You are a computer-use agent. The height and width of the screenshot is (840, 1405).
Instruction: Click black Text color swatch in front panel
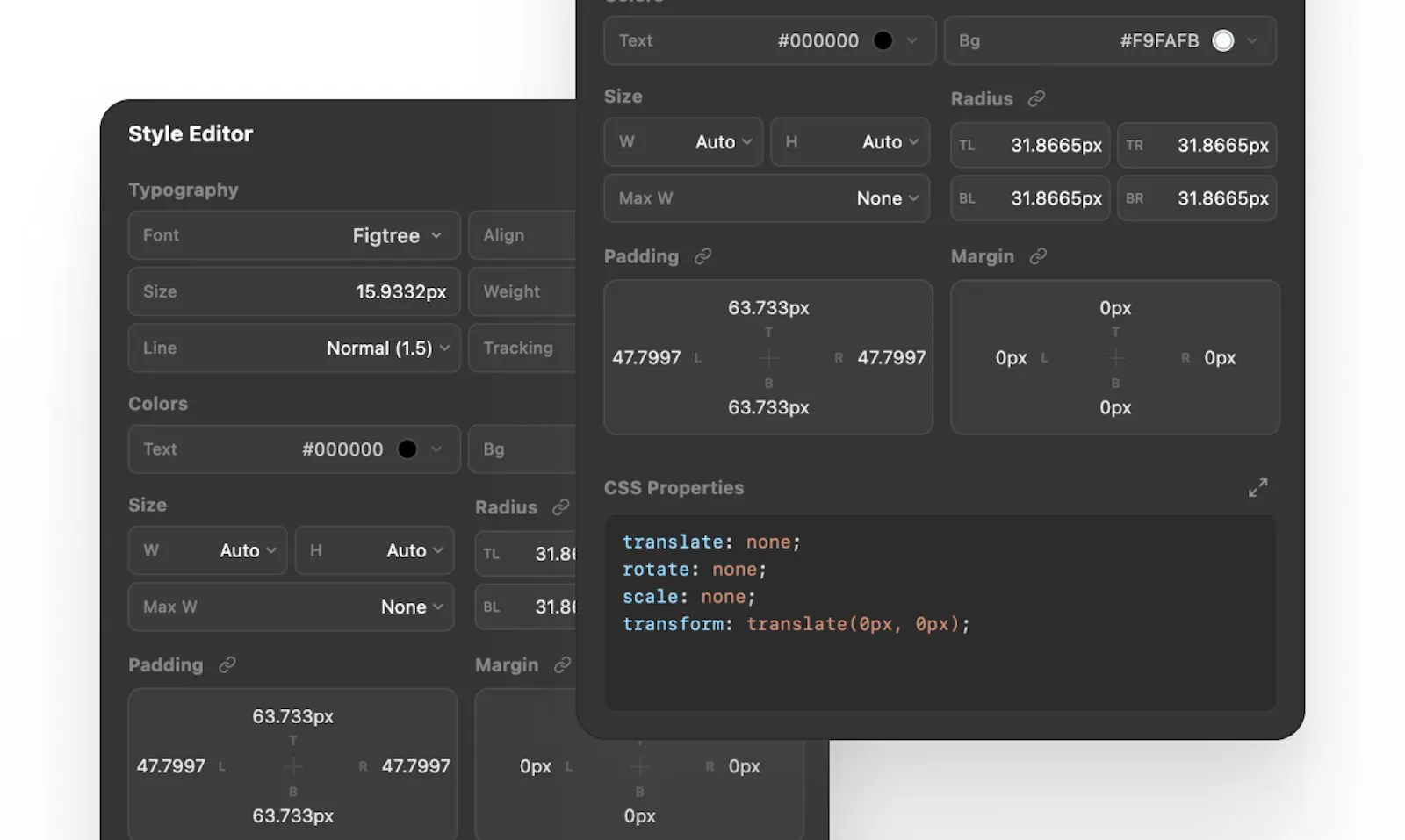point(883,40)
